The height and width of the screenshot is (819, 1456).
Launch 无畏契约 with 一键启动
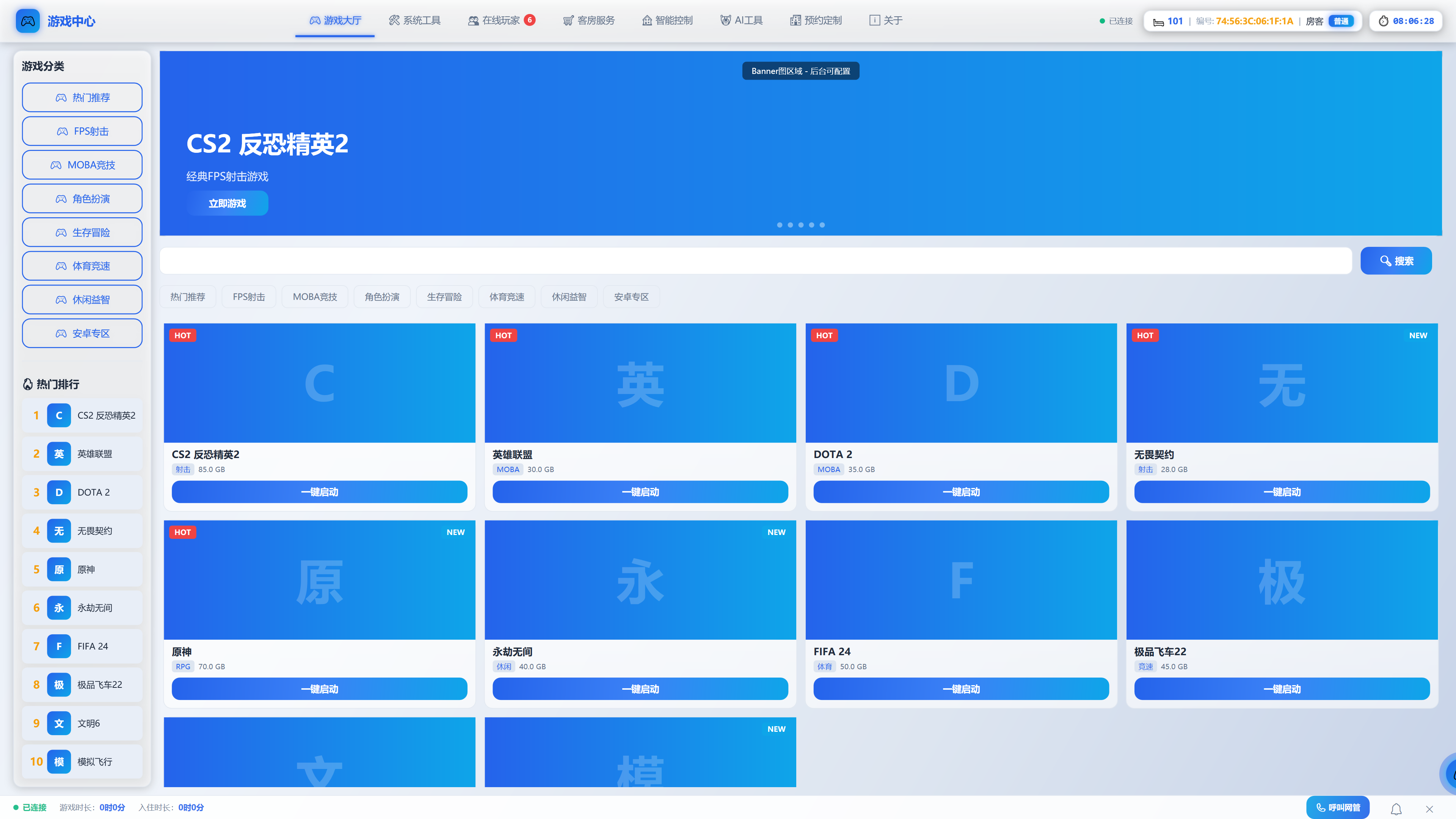(x=1282, y=492)
